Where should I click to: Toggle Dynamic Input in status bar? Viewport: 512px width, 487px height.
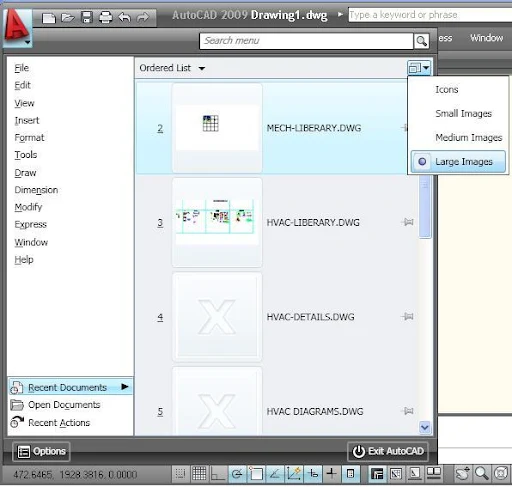point(313,474)
